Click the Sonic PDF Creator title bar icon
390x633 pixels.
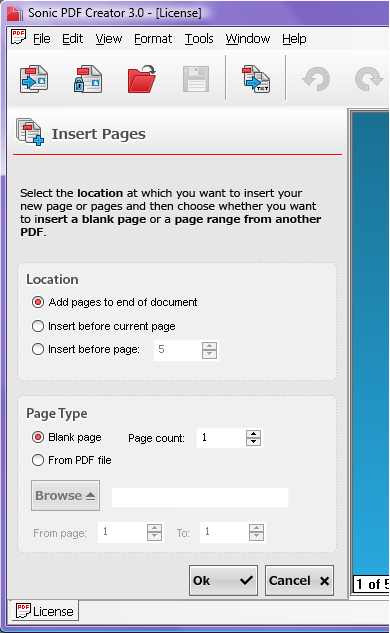[x=15, y=13]
